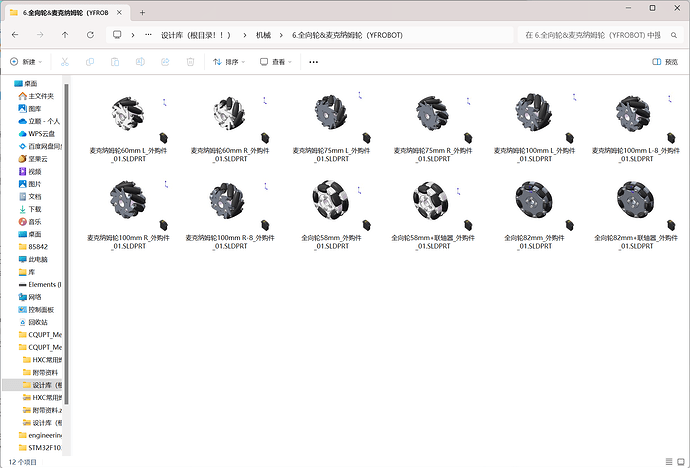Viewport: 690px width, 468px height.
Task: Open 回收站 in navigation pane
Action: click(x=33, y=322)
